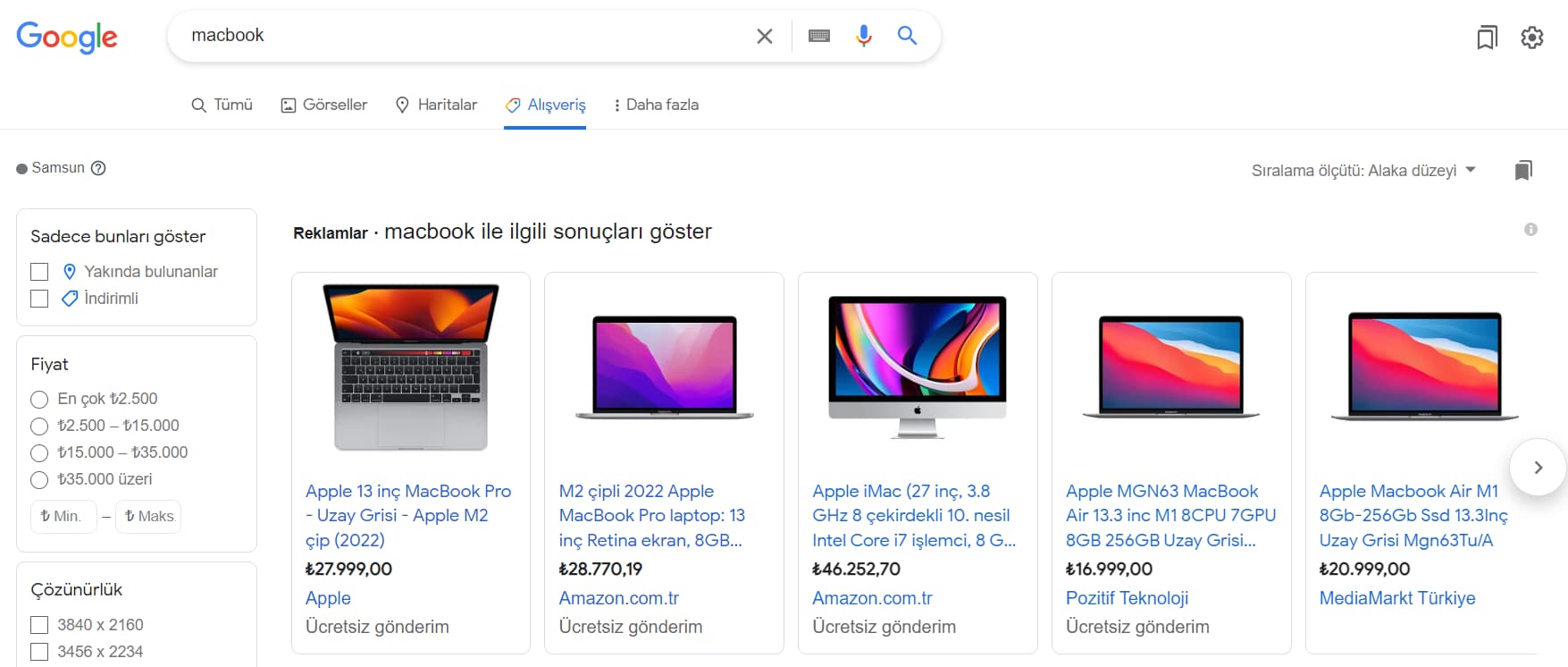Open the Apple Macbook Air M1 image
This screenshot has width=1568, height=667.
1425,367
